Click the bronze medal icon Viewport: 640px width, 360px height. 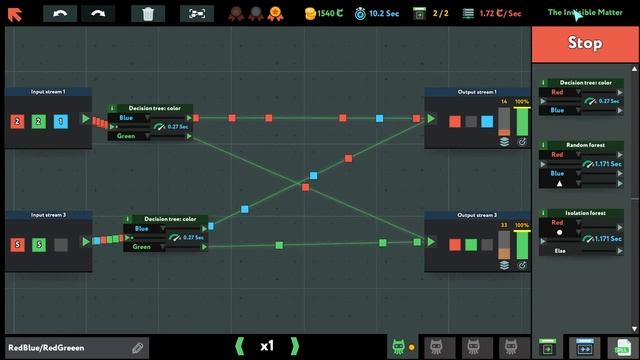pos(236,13)
